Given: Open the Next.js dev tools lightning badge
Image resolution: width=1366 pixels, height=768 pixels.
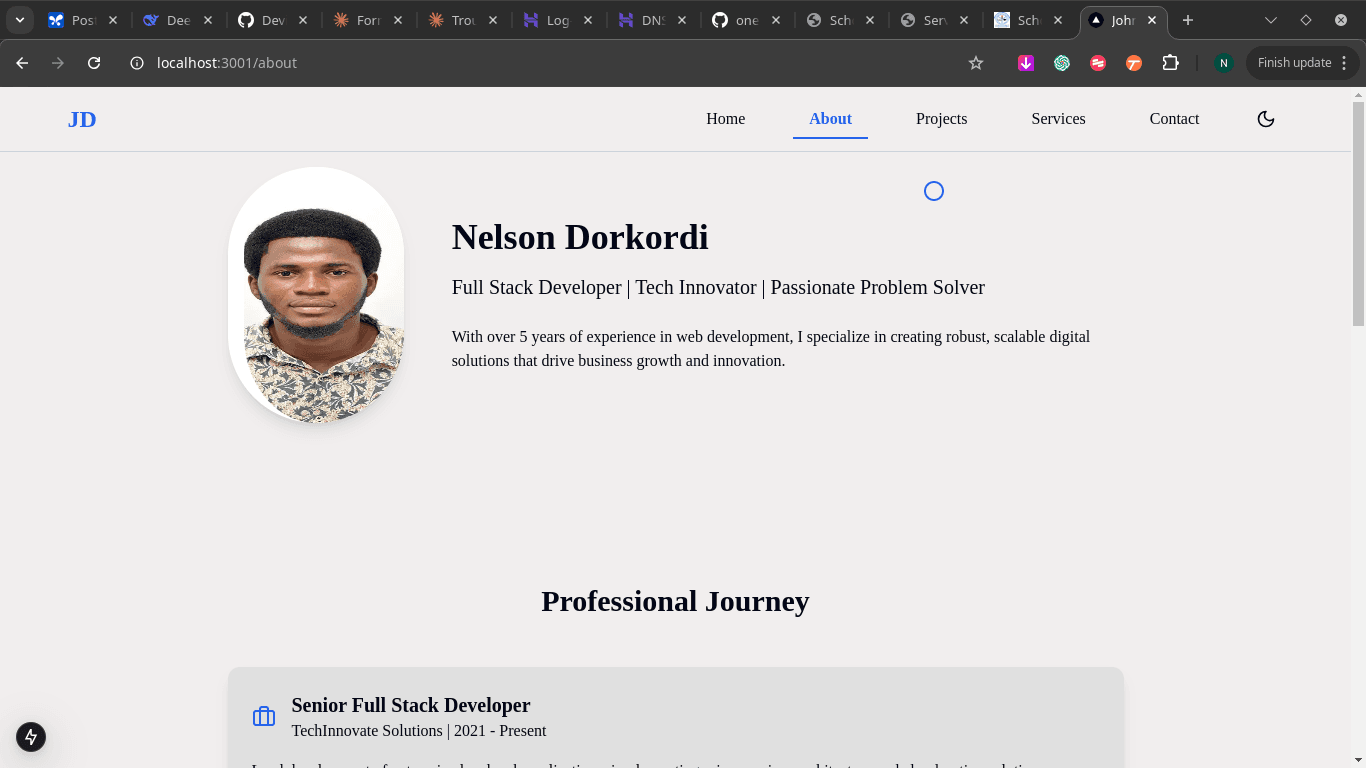Looking at the screenshot, I should click(x=31, y=737).
